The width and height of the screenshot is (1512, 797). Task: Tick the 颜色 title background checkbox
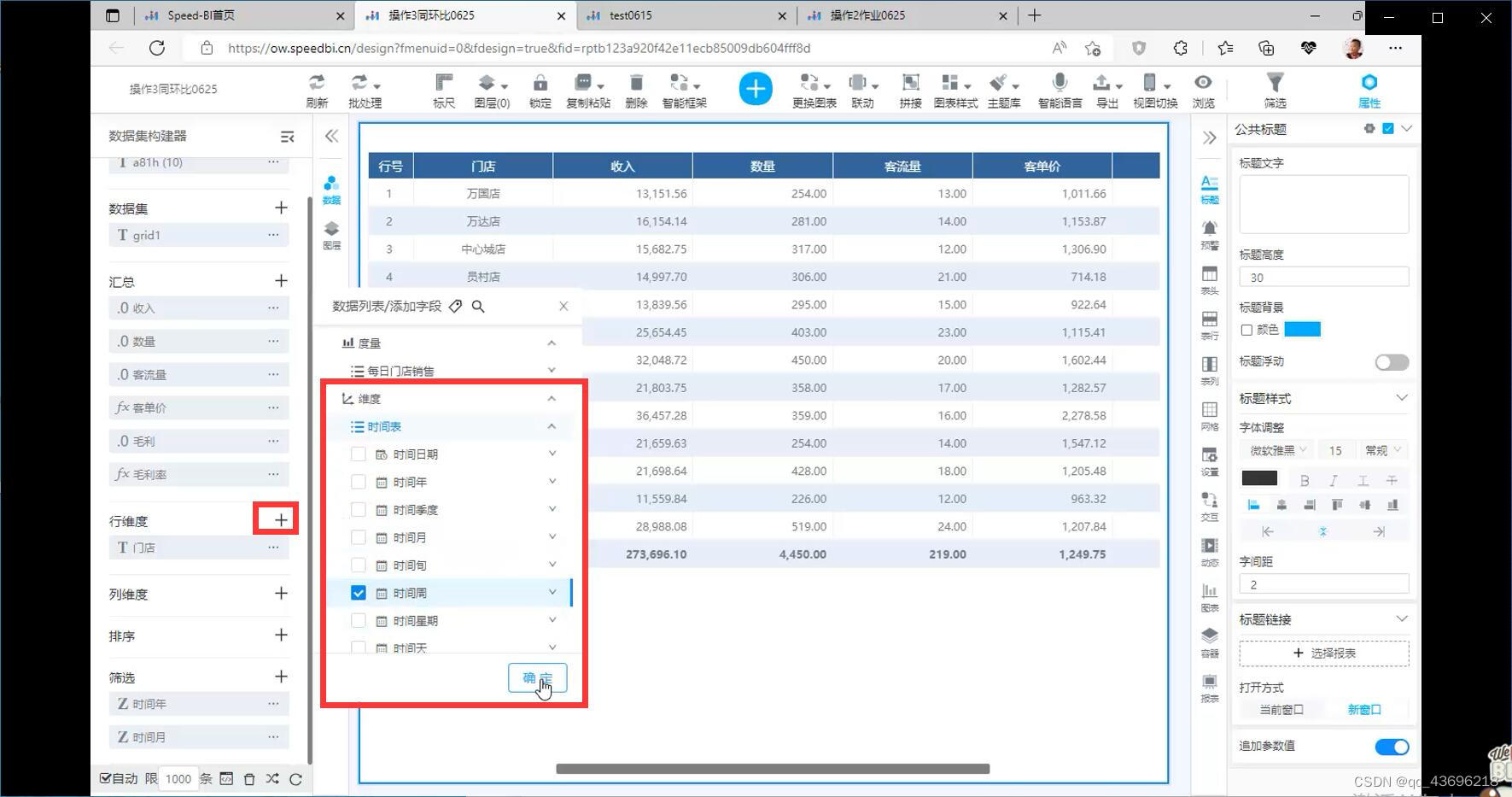click(1246, 330)
